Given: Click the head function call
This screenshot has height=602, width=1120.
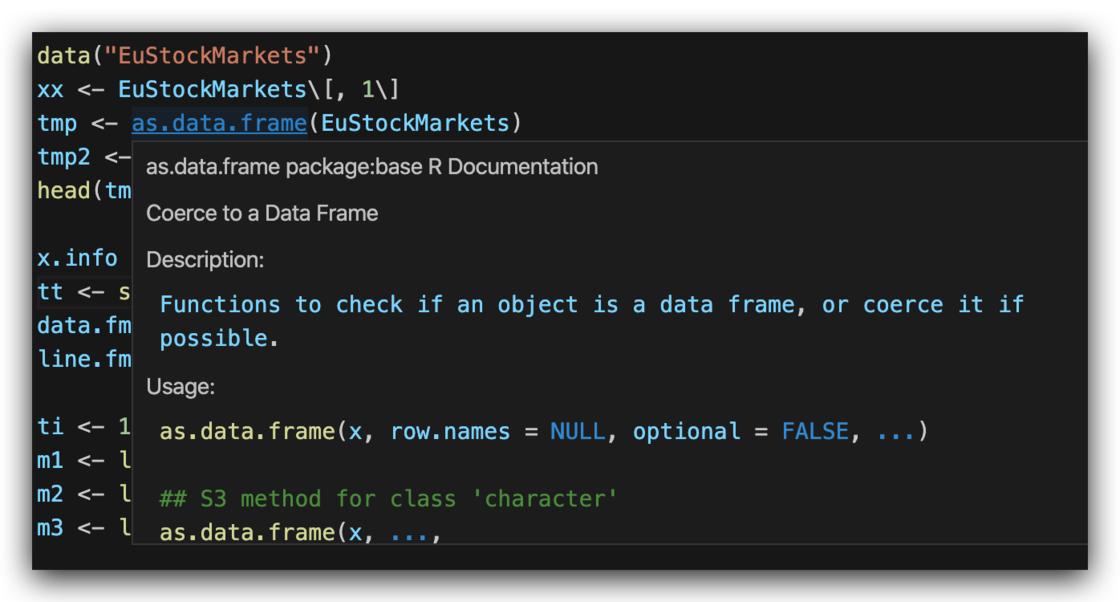Looking at the screenshot, I should click(63, 190).
